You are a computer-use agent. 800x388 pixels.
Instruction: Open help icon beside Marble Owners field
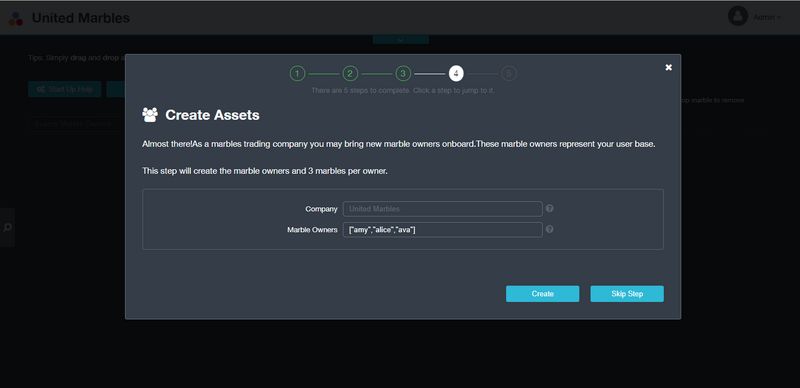click(x=549, y=229)
